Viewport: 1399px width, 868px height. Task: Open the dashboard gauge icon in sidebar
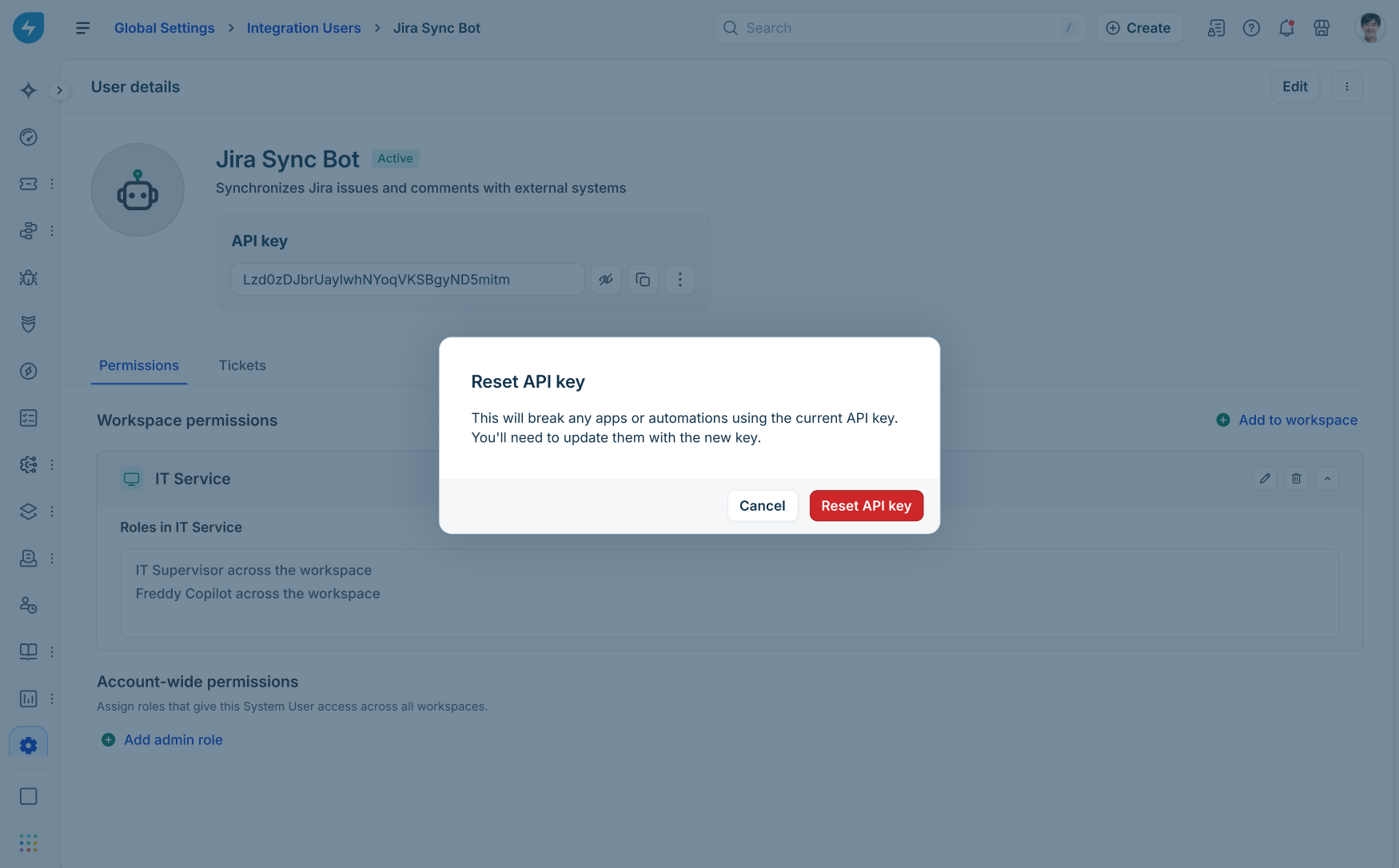29,137
